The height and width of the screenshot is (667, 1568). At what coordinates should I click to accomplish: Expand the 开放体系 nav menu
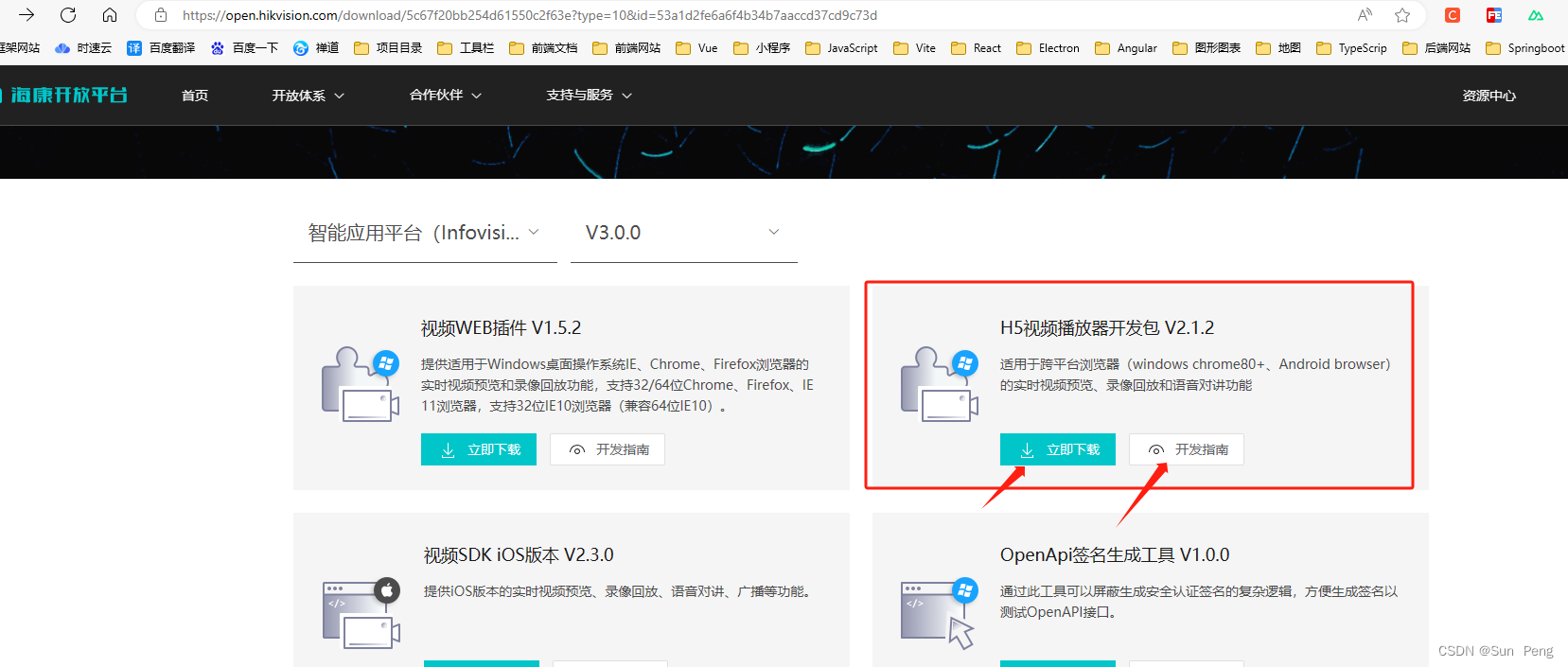(308, 96)
